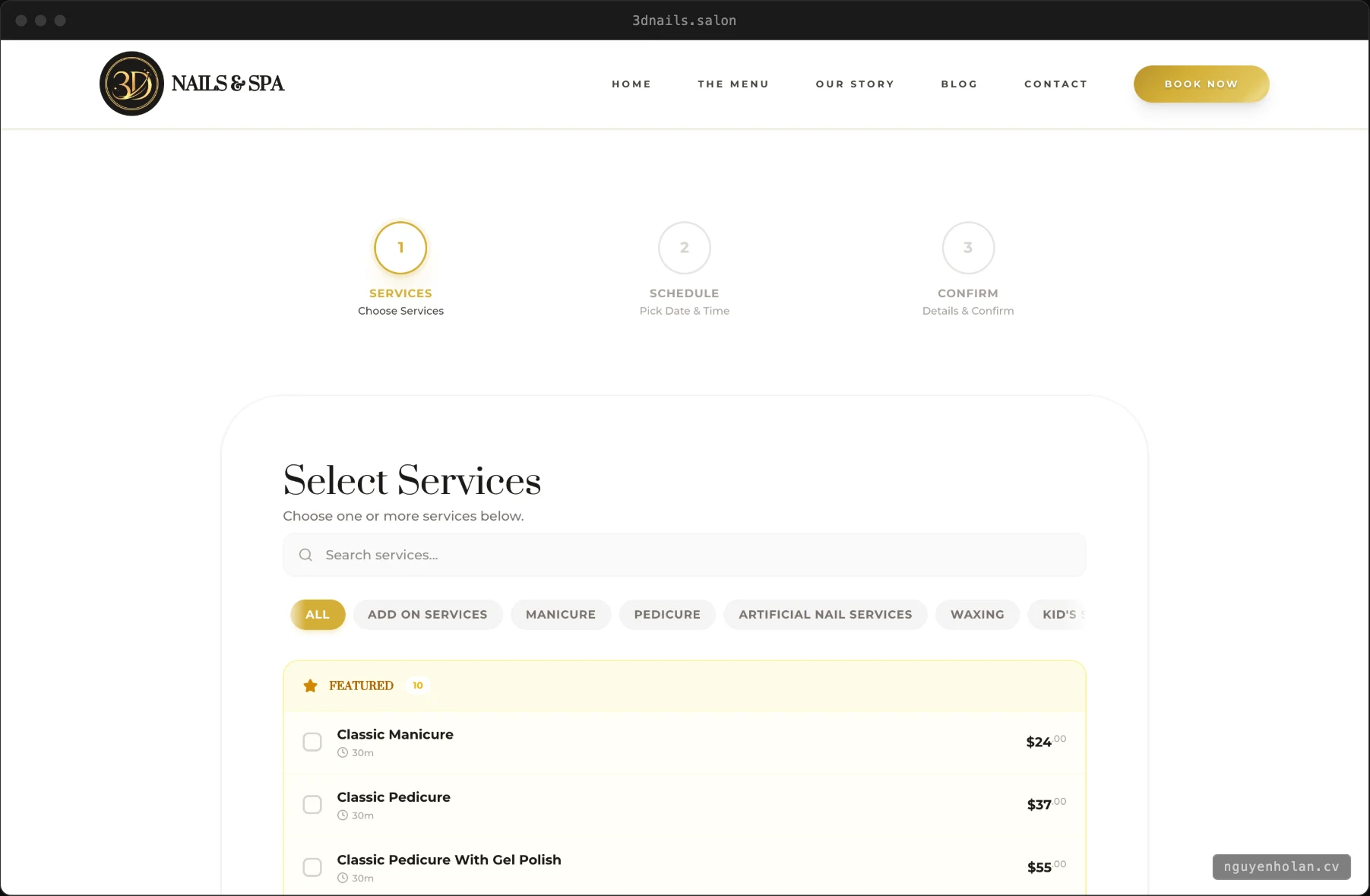Click the search magnifier icon
The image size is (1370, 896).
(x=305, y=555)
